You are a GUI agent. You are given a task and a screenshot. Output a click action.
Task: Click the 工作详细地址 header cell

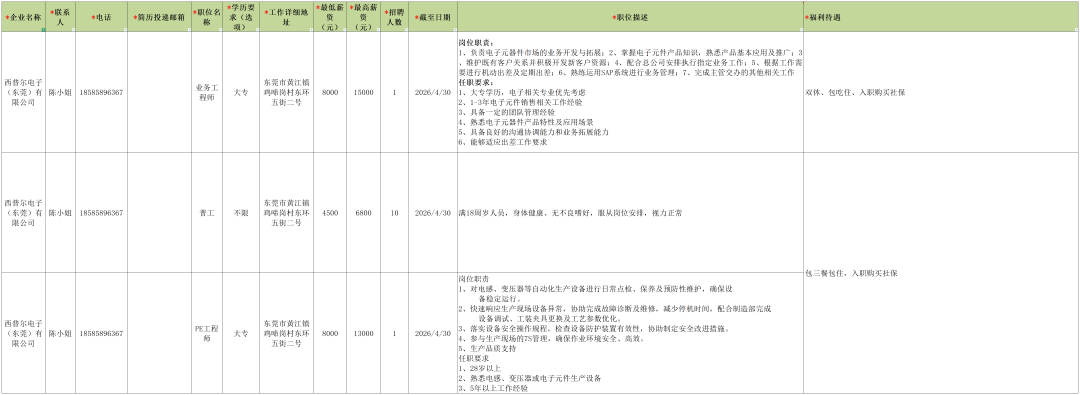(287, 17)
